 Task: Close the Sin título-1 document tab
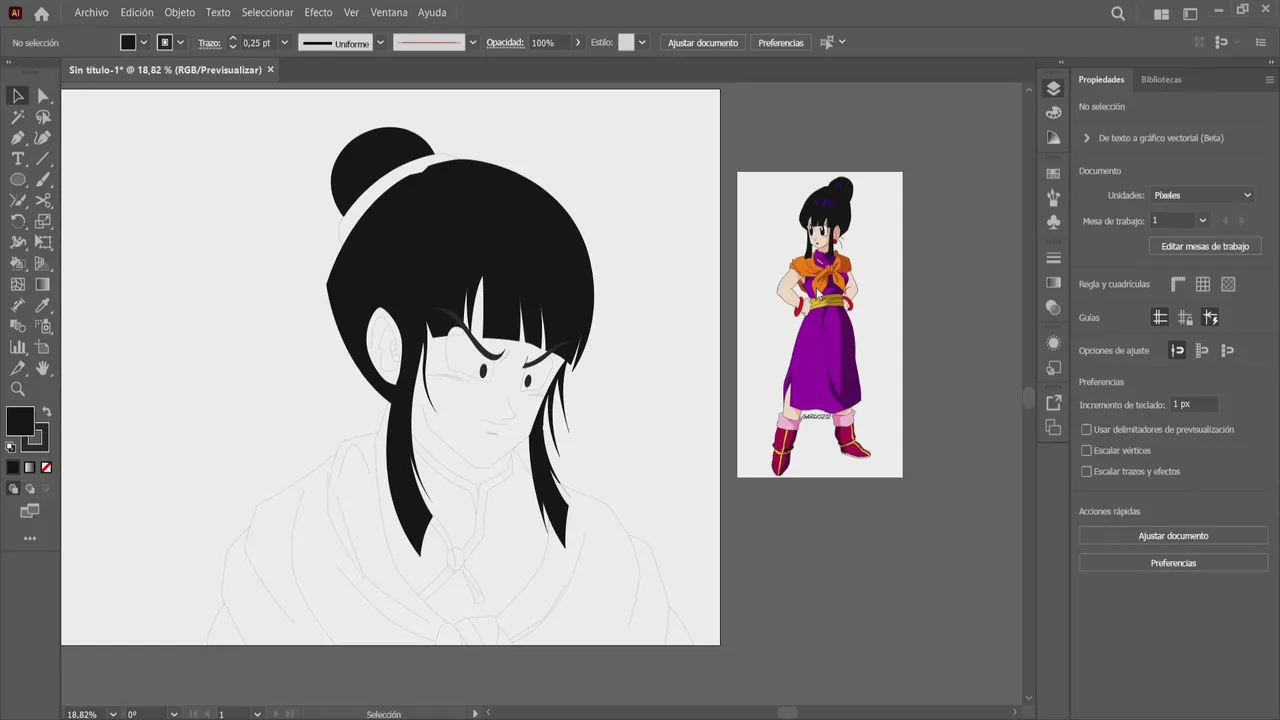pyautogui.click(x=270, y=70)
